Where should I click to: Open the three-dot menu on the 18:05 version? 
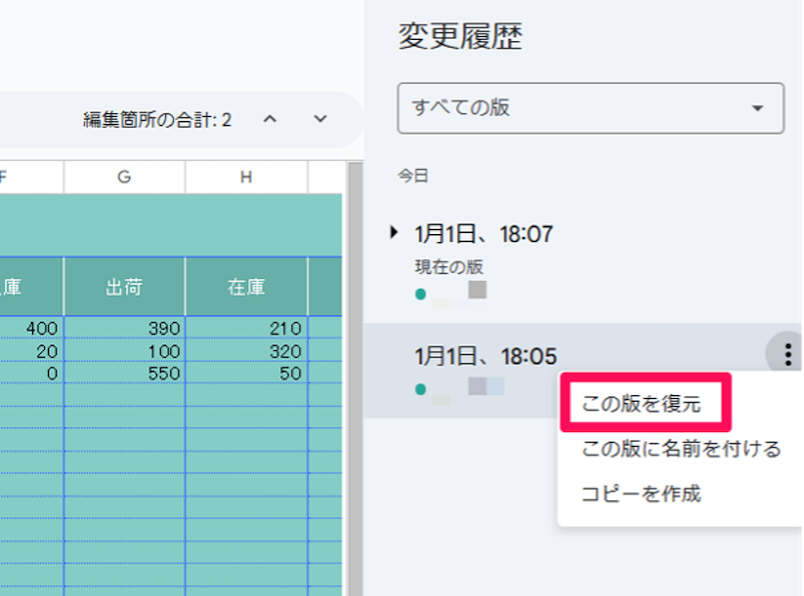coord(789,354)
